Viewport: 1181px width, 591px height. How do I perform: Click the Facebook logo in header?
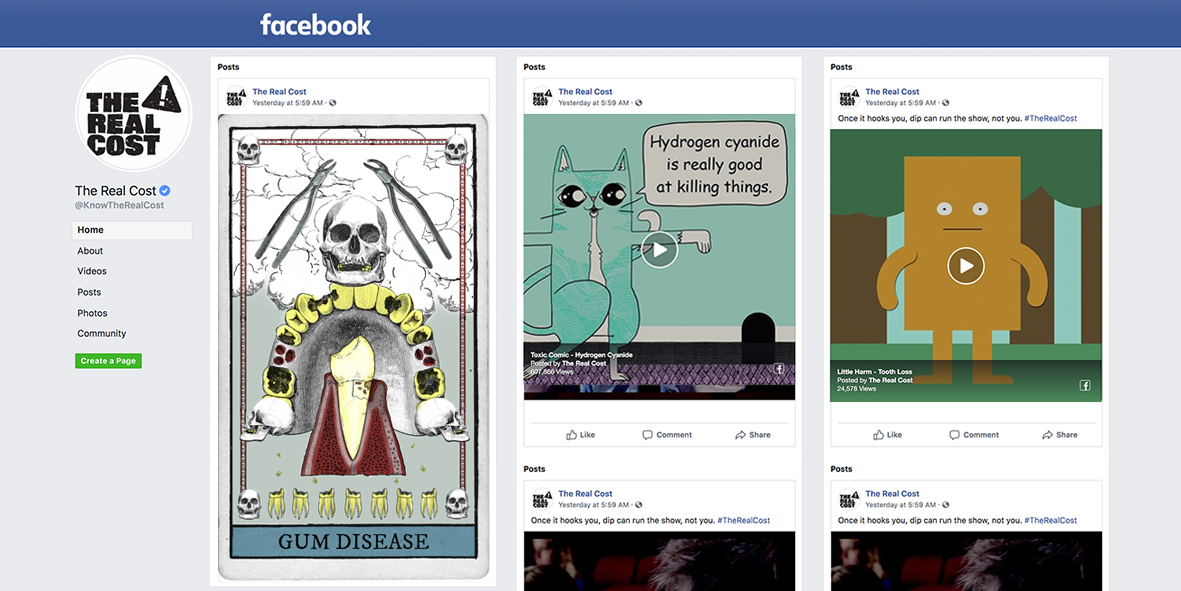316,25
